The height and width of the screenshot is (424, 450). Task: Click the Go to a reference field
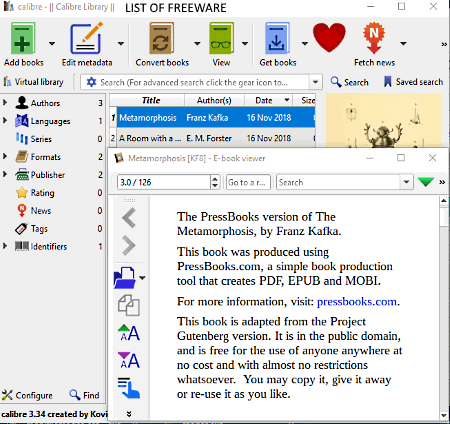tap(247, 182)
